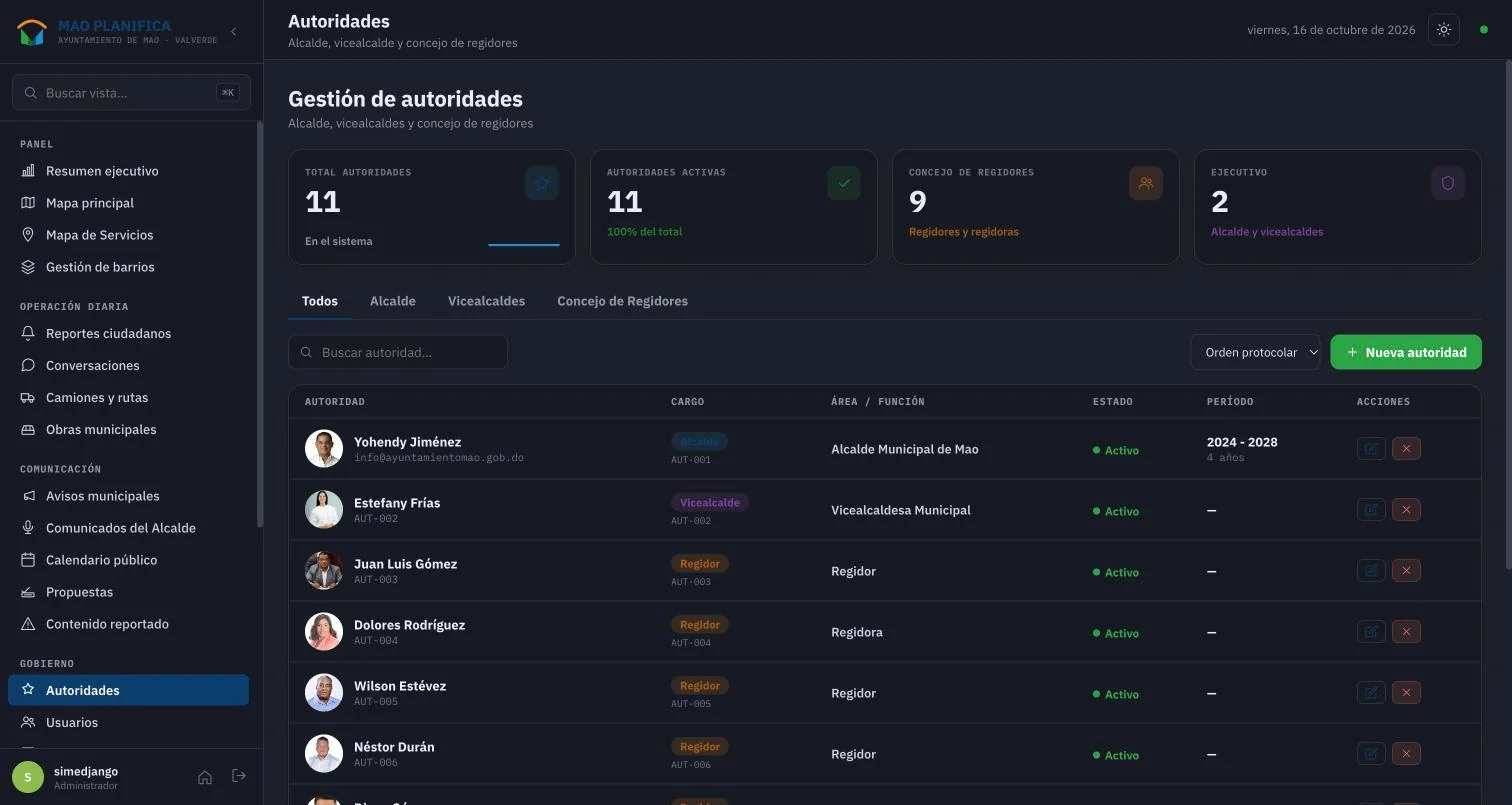Open Contenido reportado
1512x805 pixels.
[x=128, y=624]
